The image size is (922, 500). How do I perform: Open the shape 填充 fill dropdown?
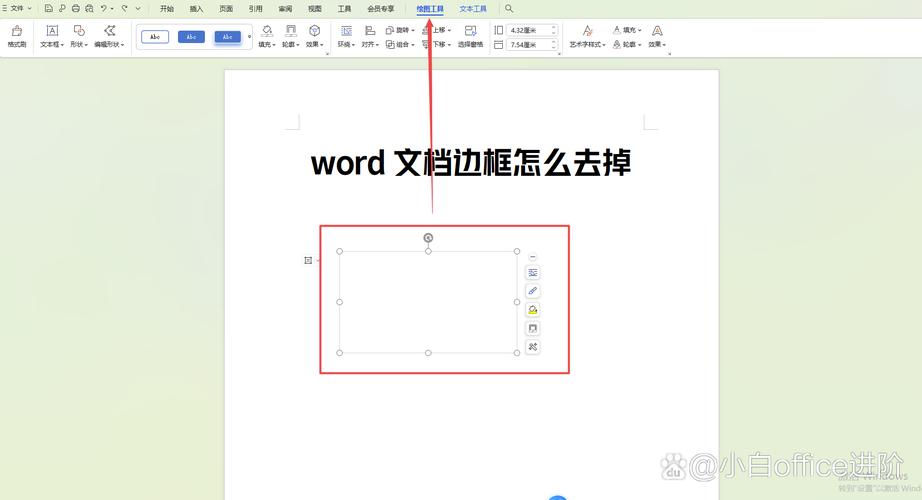(267, 36)
